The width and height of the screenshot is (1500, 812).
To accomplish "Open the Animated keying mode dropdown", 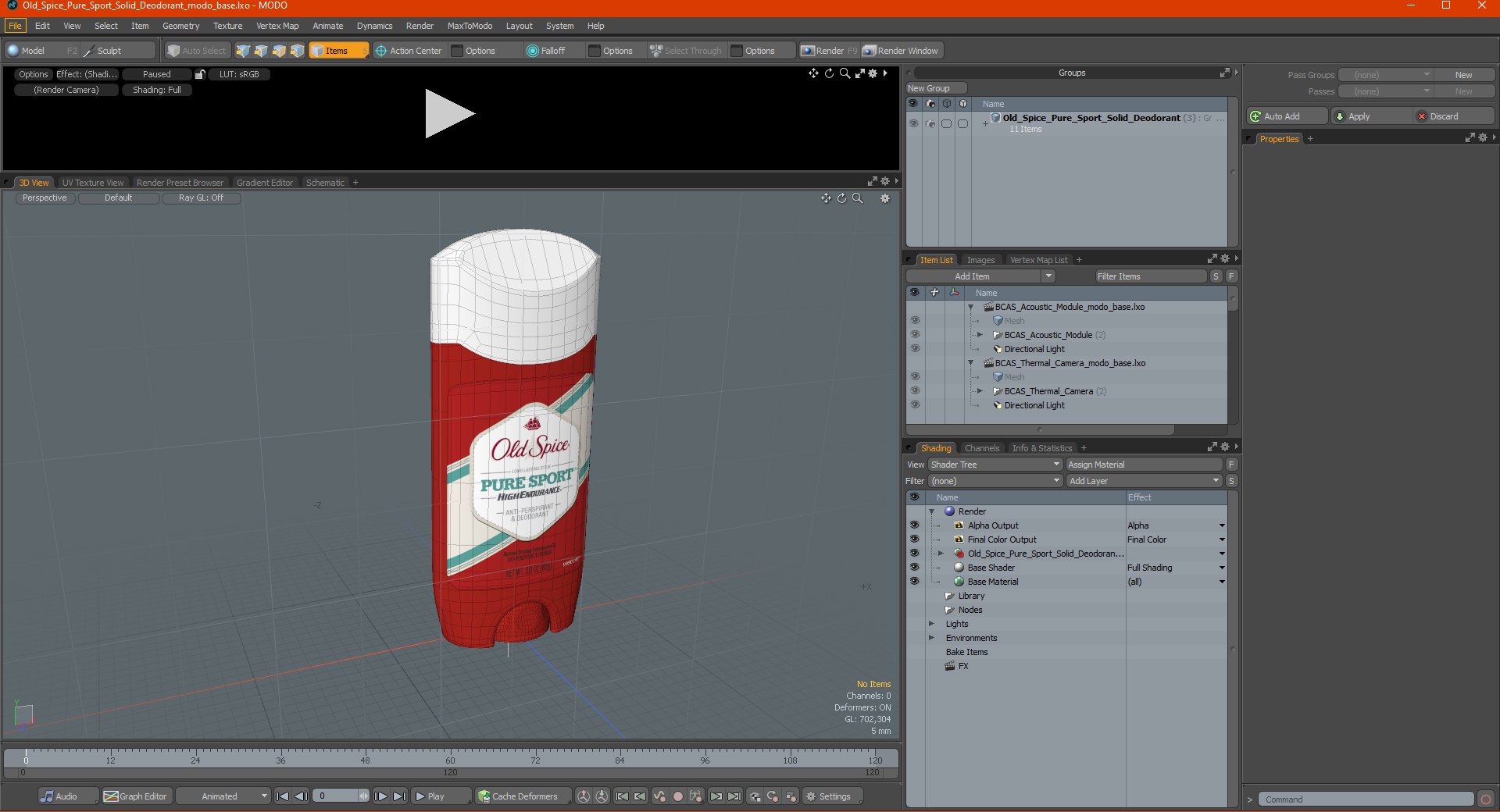I will (x=223, y=796).
